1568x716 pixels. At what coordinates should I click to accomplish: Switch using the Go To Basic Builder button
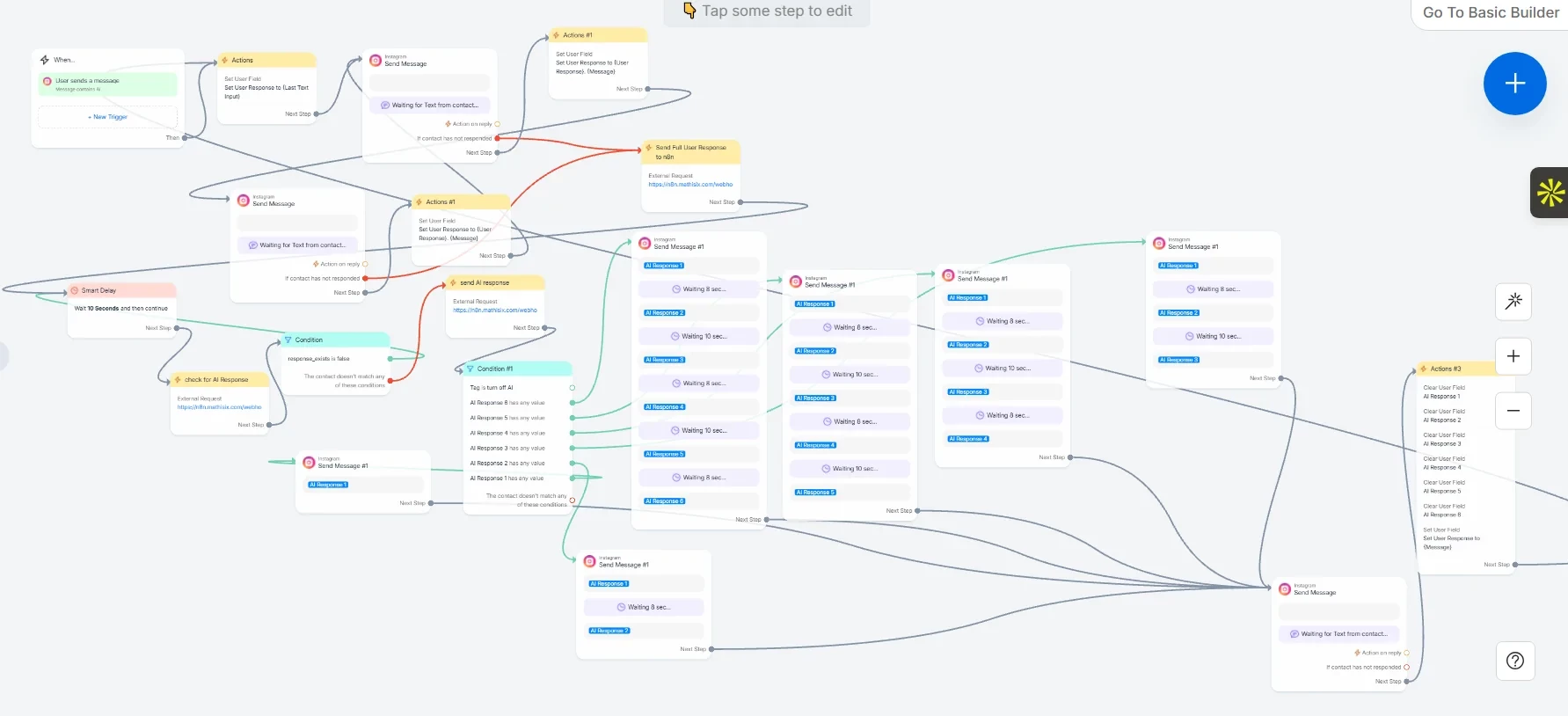[1491, 12]
